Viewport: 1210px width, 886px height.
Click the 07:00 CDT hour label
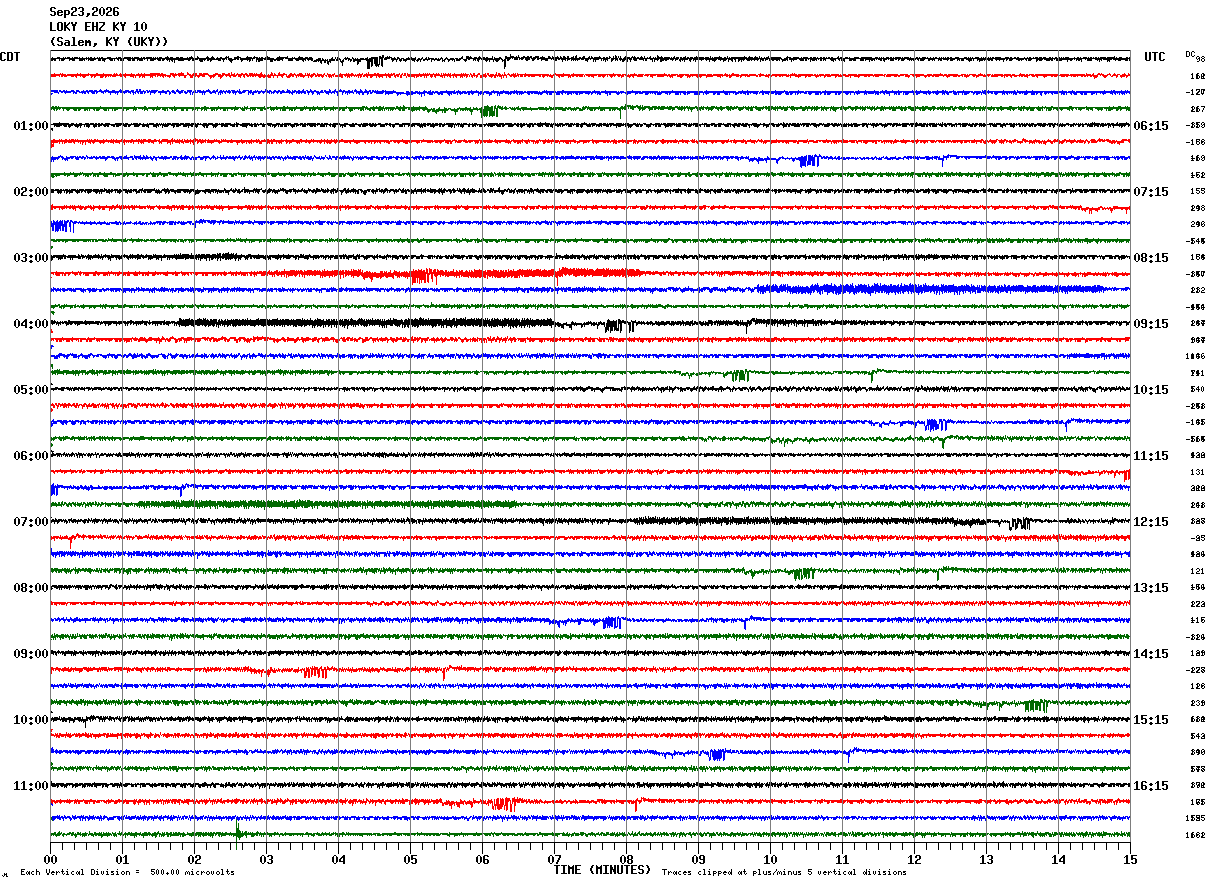click(x=31, y=522)
